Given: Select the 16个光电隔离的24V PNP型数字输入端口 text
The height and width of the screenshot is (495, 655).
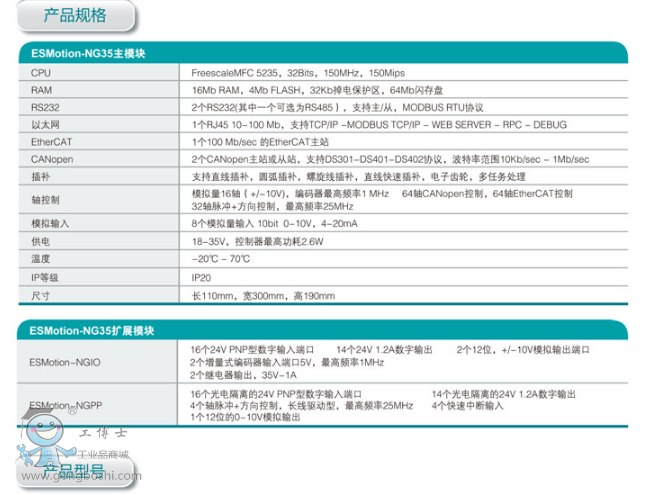Looking at the screenshot, I should (x=276, y=394).
